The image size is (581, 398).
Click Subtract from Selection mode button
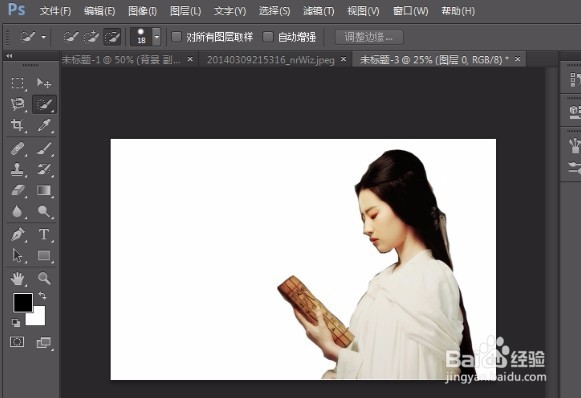112,37
